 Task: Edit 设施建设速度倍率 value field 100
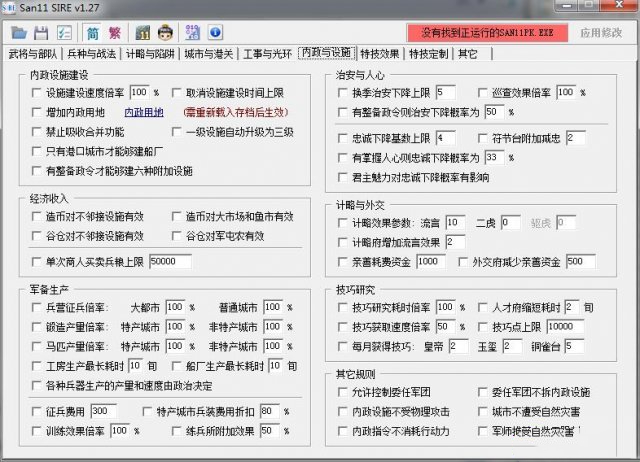[x=139, y=92]
